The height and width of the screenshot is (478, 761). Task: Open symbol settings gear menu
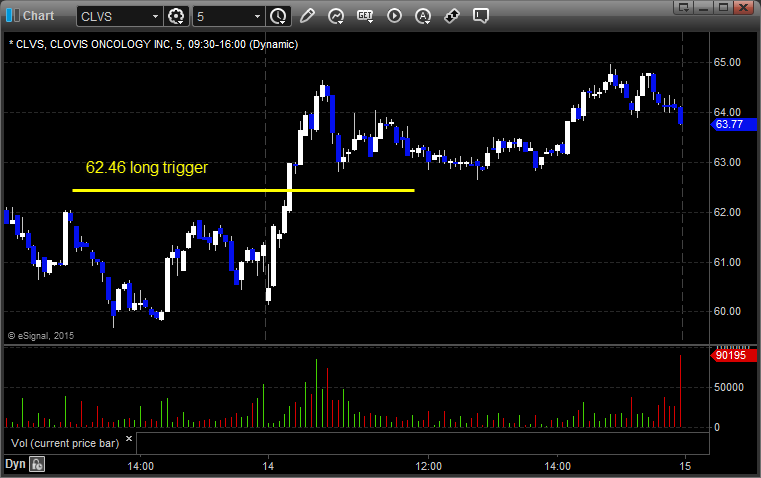click(x=176, y=16)
